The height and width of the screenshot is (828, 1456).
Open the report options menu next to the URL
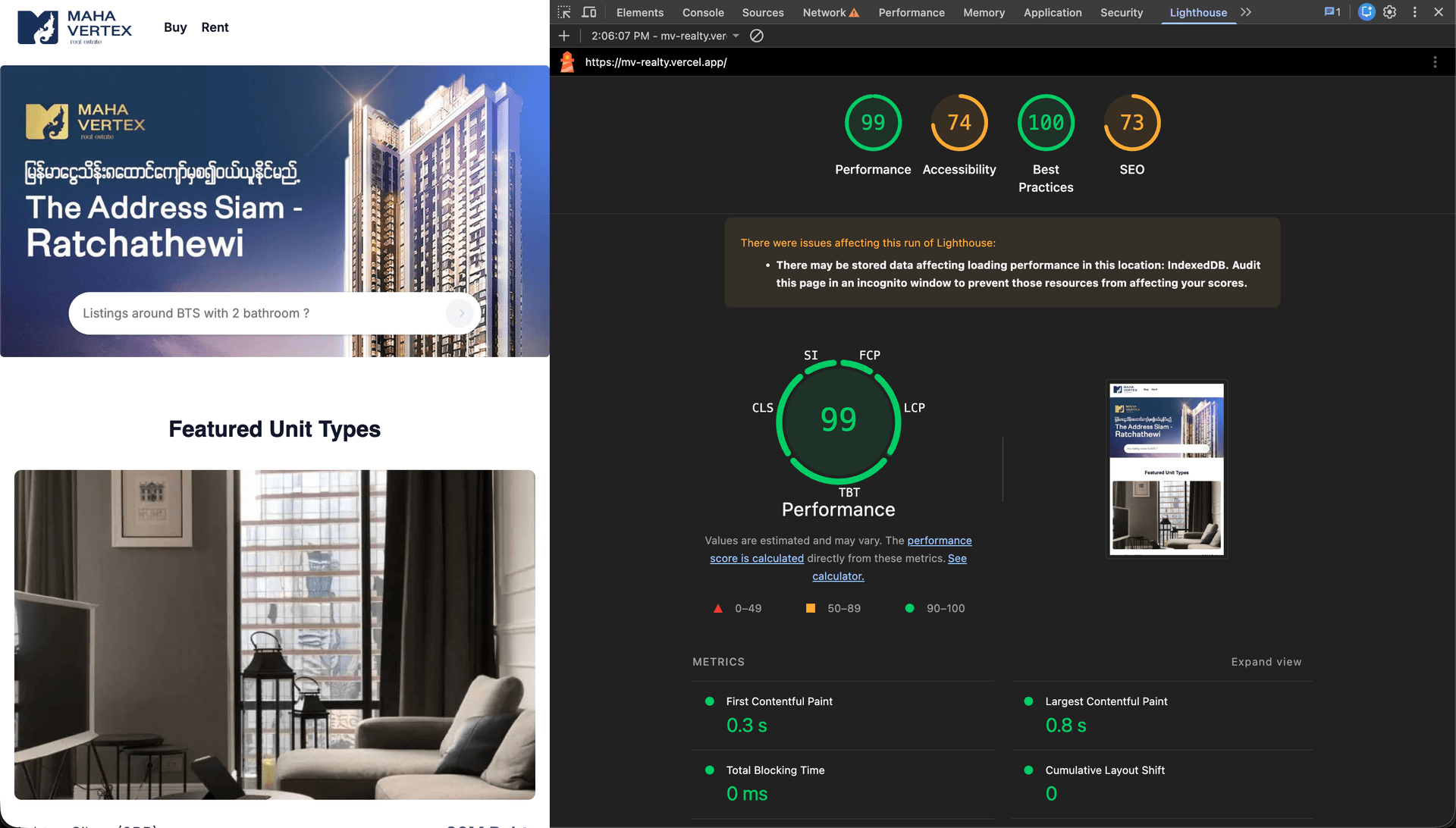coord(1434,62)
